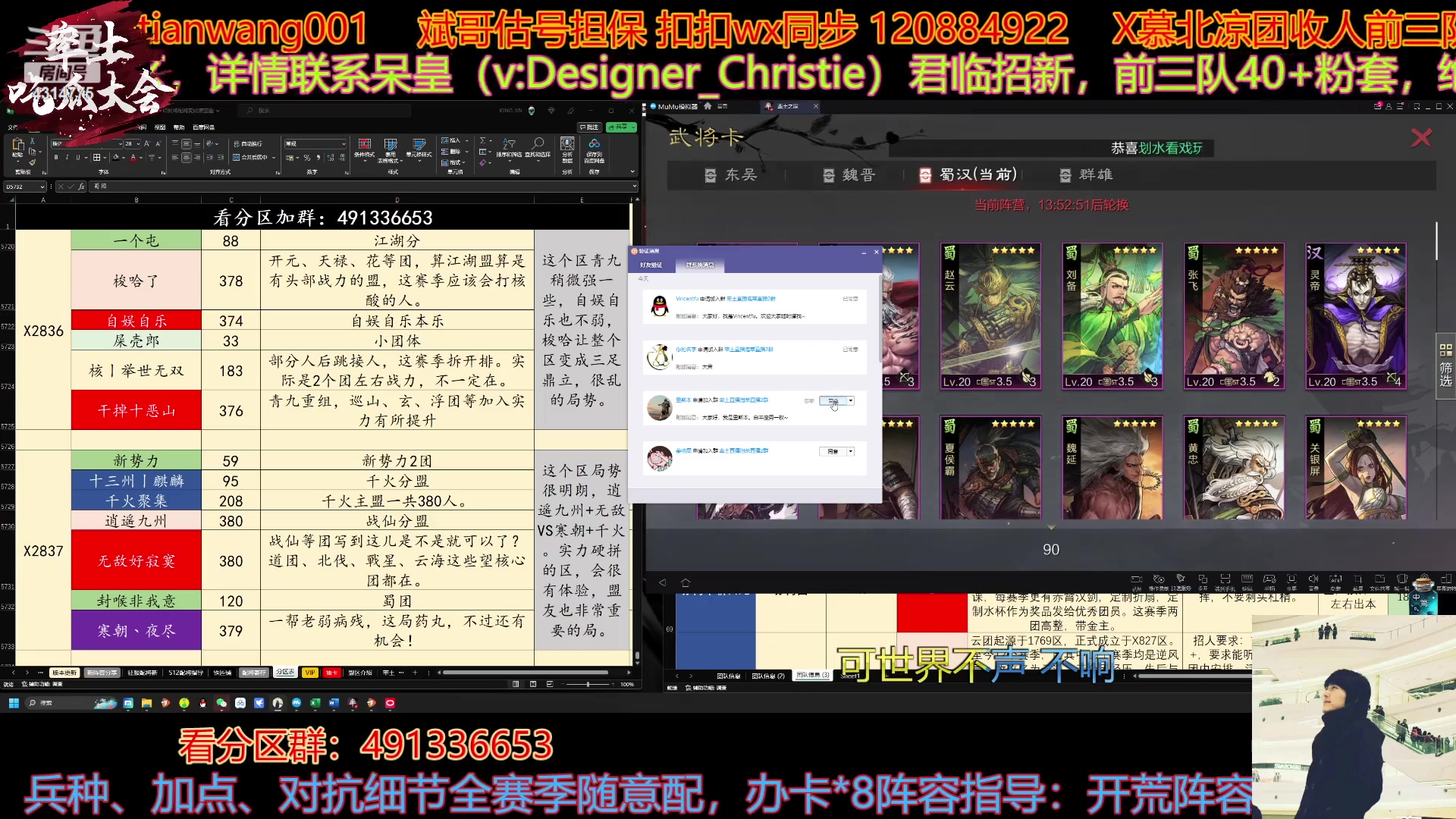Select the 东吴 faction checkbox
The width and height of the screenshot is (1456, 819).
[711, 175]
